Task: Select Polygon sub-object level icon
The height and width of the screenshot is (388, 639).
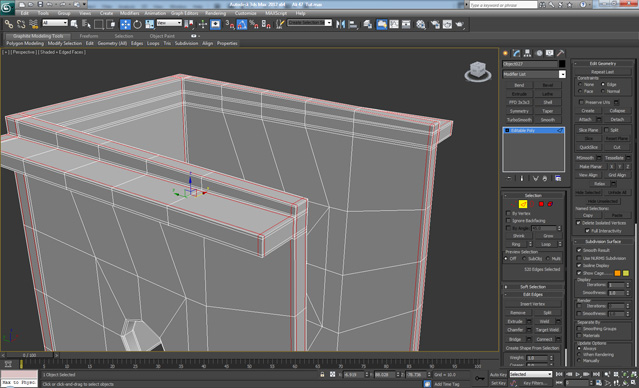Action: tap(541, 204)
